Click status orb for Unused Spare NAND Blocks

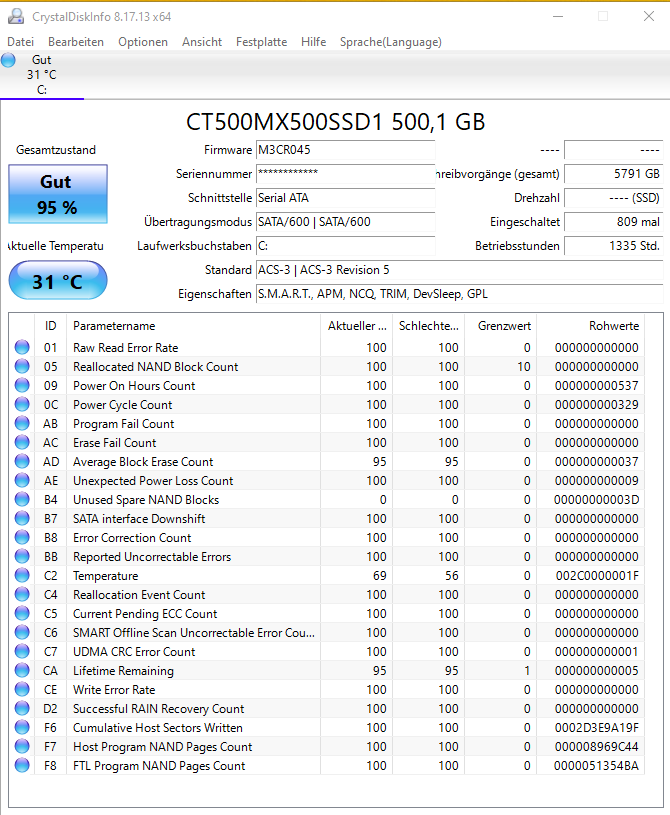(x=22, y=499)
